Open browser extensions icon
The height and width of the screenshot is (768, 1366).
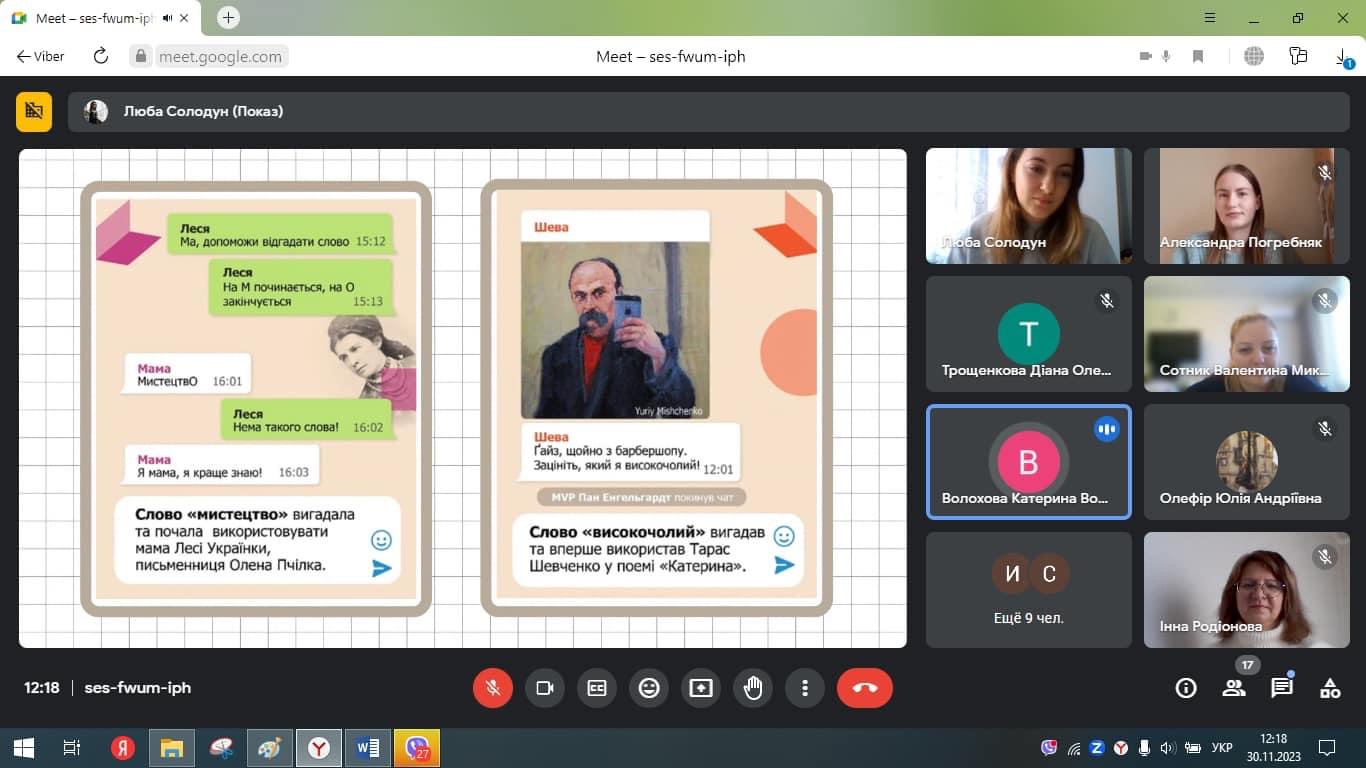pos(1298,56)
